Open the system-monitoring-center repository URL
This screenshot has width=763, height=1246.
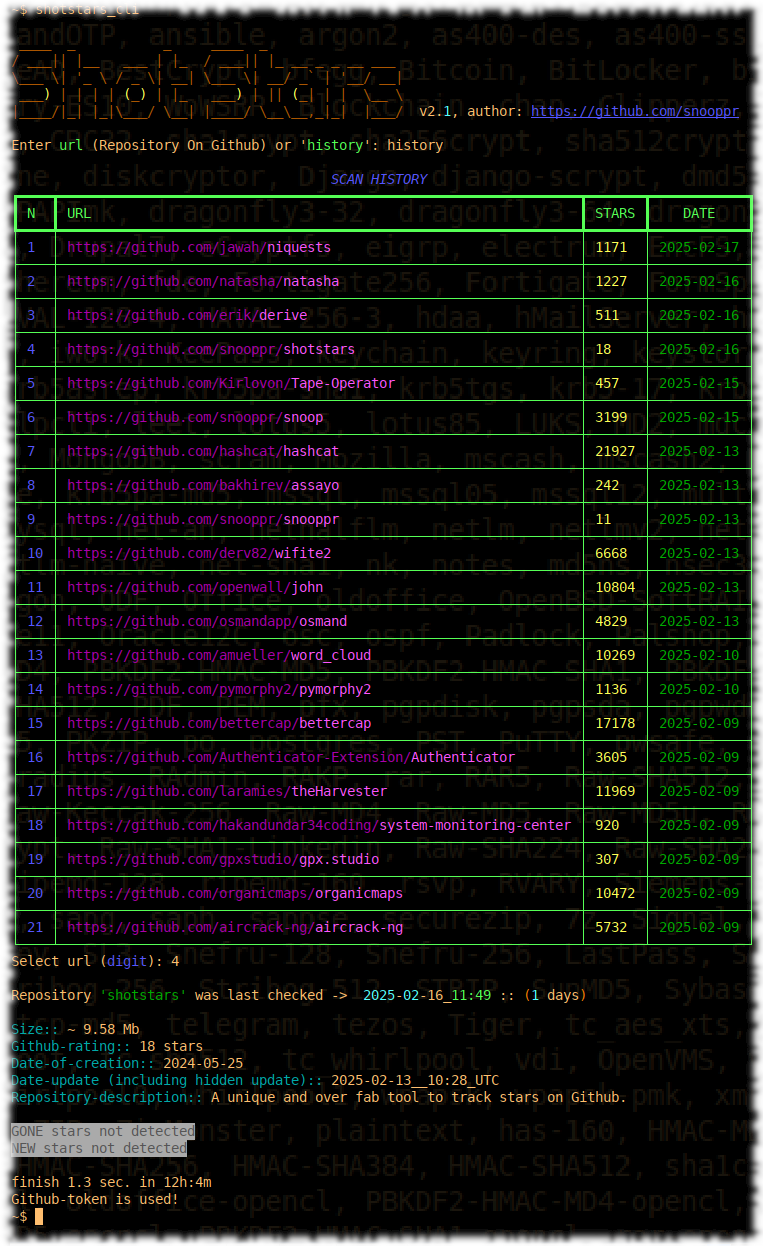point(318,825)
